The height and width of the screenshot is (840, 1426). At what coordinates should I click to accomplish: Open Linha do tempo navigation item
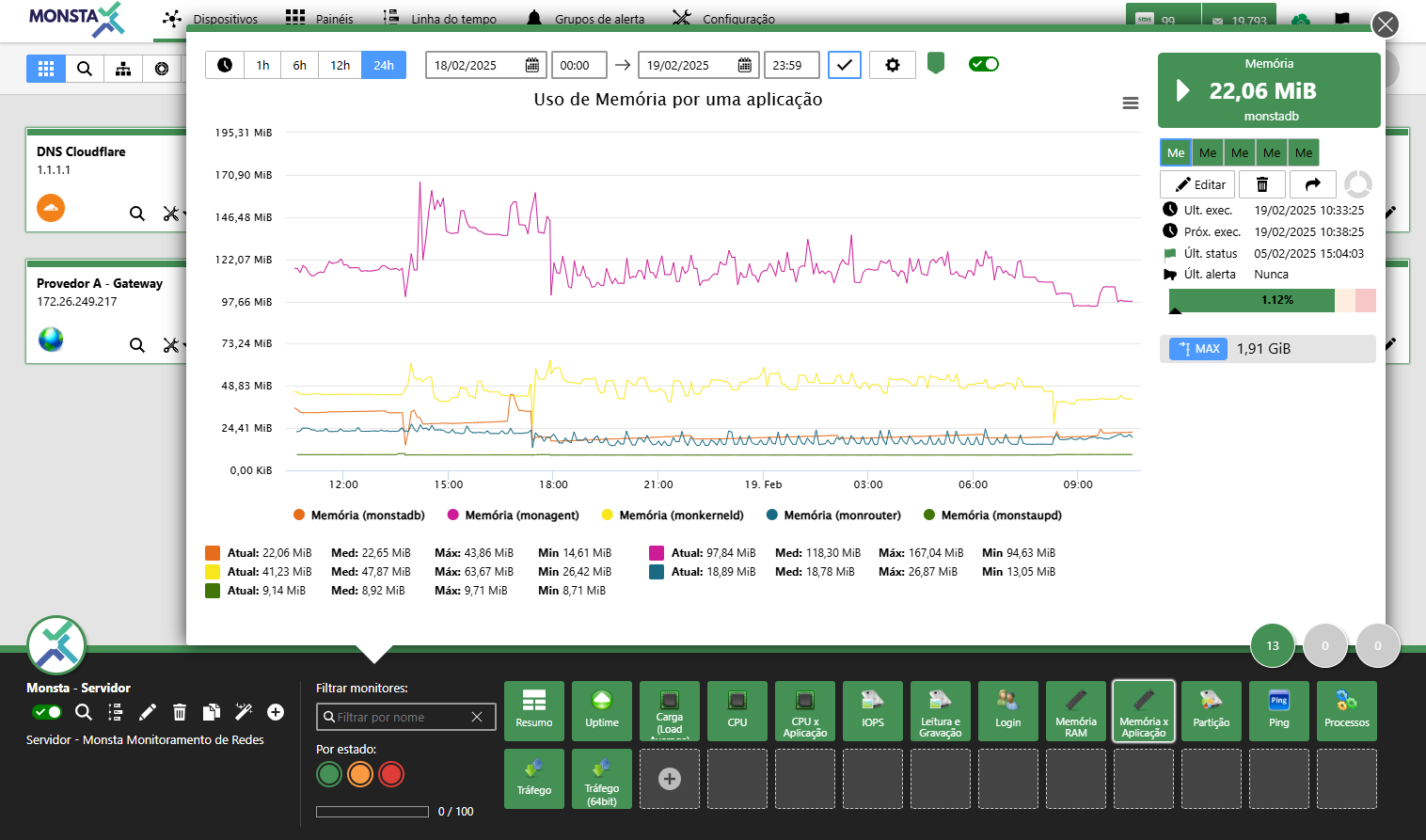(439, 19)
